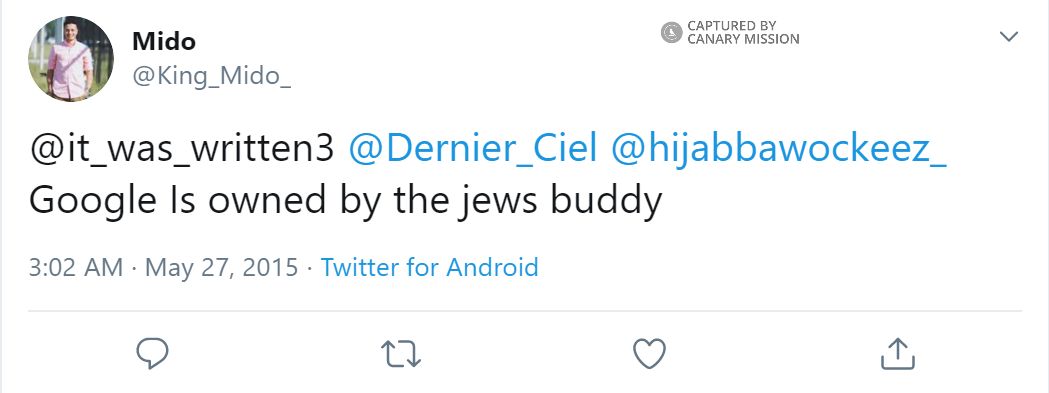1049x393 pixels.
Task: Open the @King_Mido_ handle
Action: (x=211, y=76)
